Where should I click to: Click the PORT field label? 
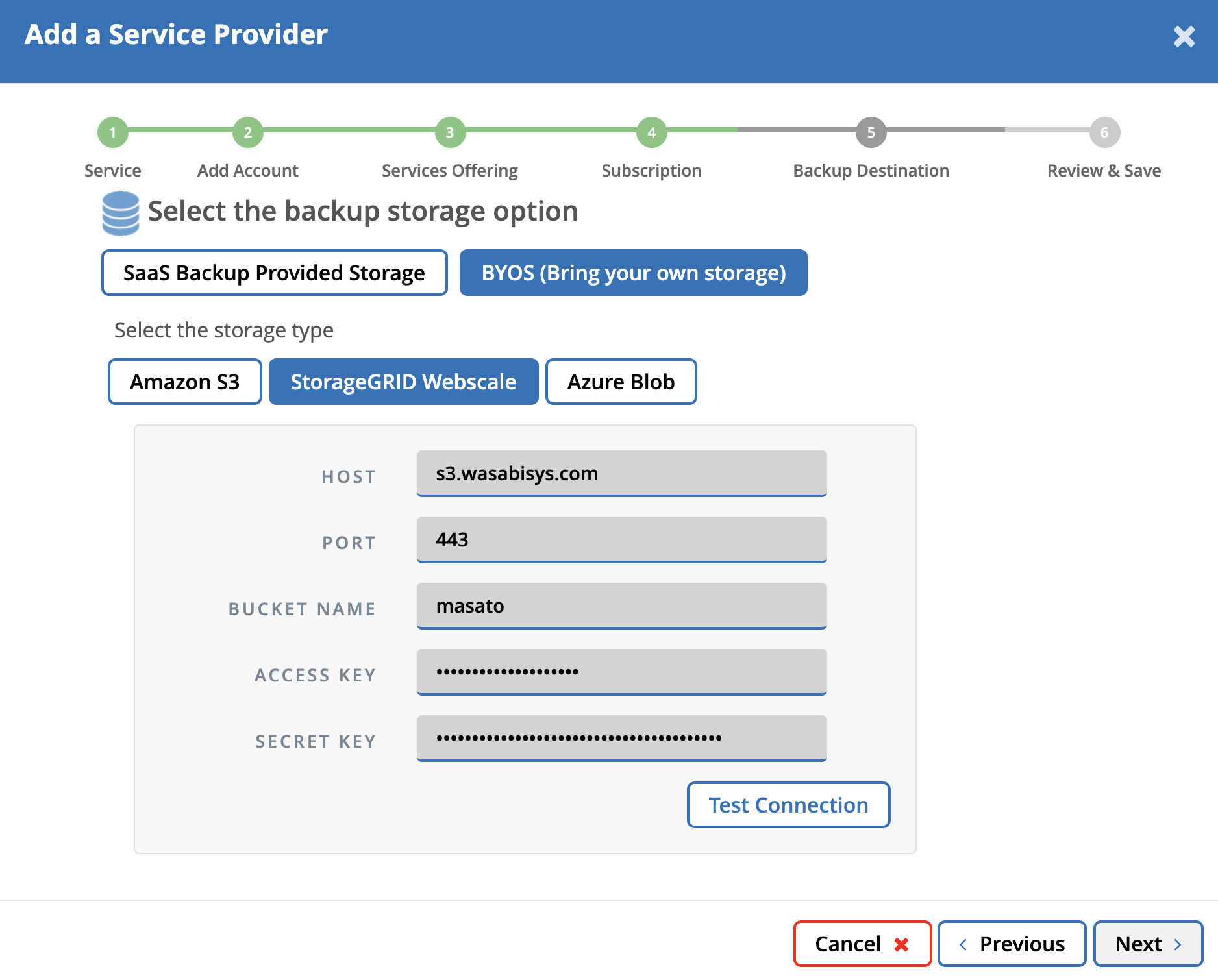coord(349,543)
